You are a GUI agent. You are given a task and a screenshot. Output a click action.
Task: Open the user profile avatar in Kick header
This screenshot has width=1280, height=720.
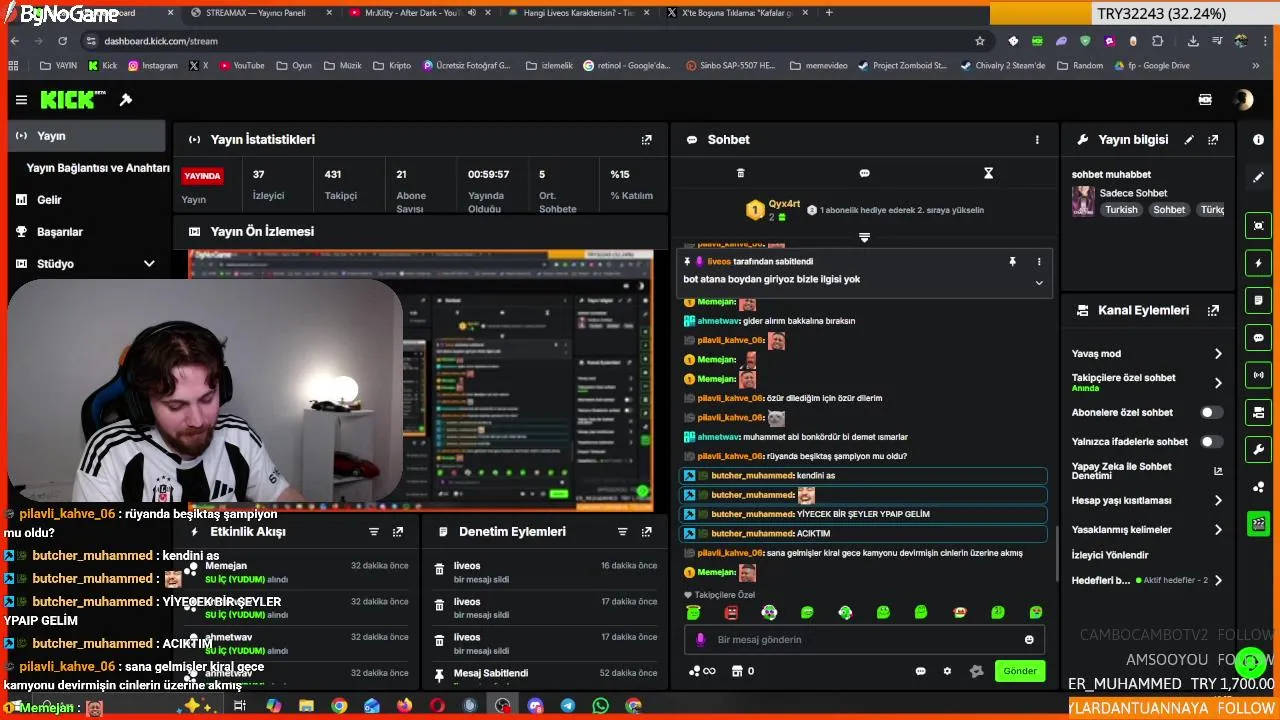point(1243,100)
